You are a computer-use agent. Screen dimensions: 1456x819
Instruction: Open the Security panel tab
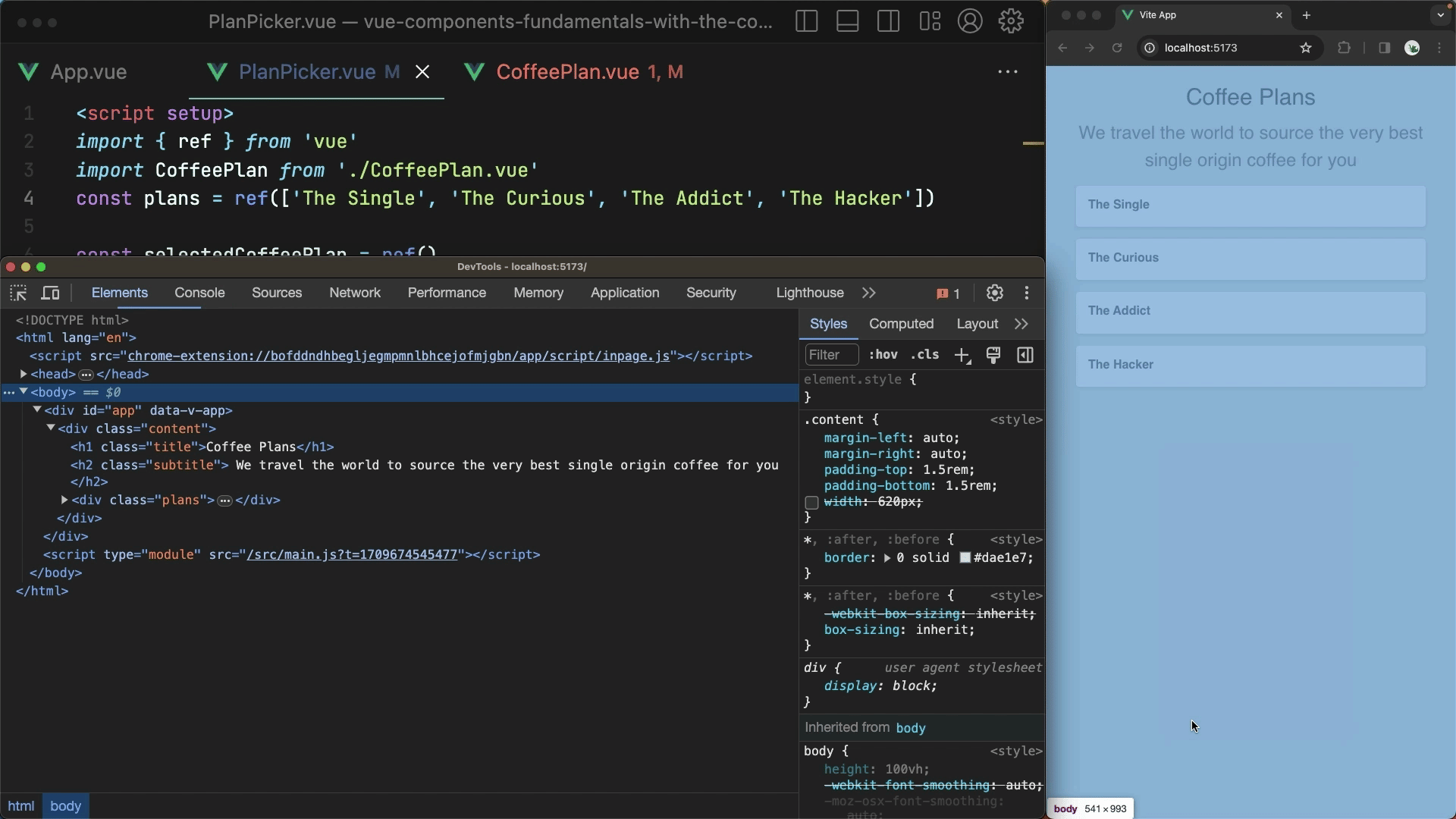711,293
